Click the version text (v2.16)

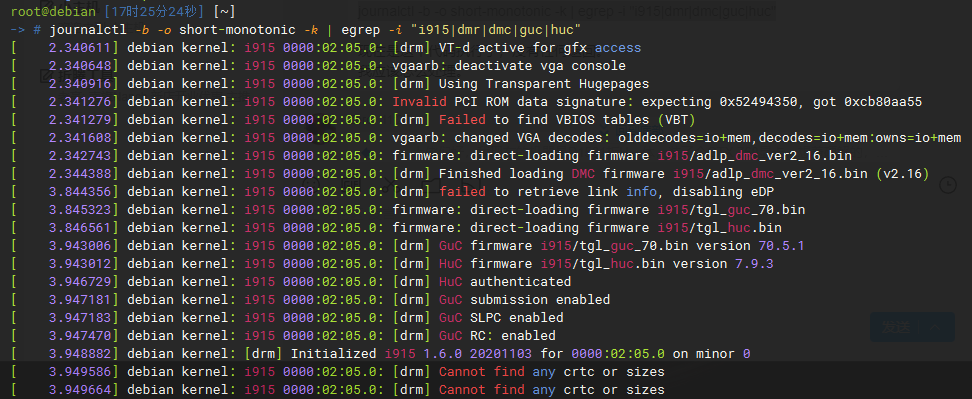(x=903, y=173)
